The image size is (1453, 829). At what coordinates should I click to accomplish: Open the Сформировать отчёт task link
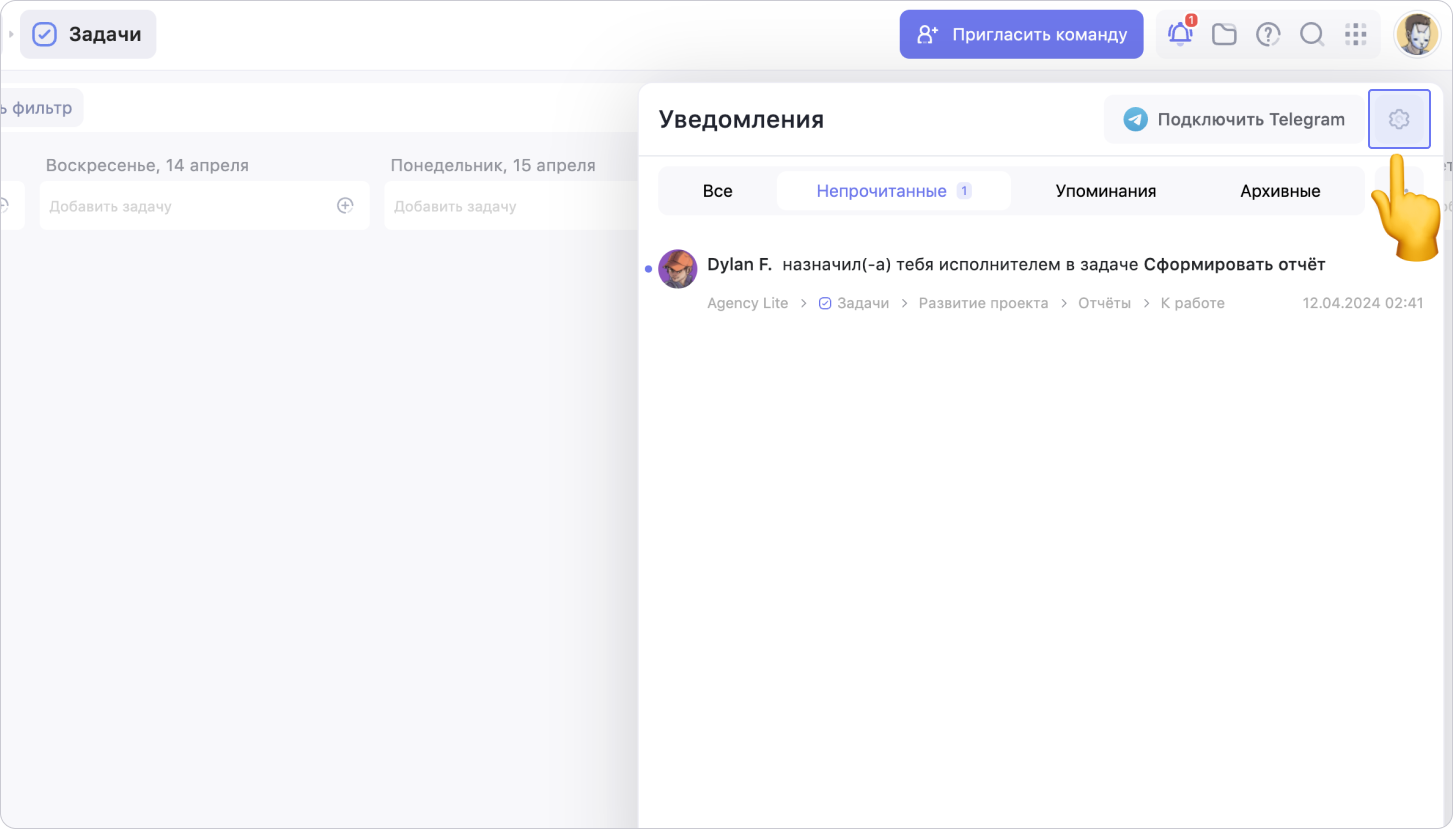pyautogui.click(x=1234, y=264)
